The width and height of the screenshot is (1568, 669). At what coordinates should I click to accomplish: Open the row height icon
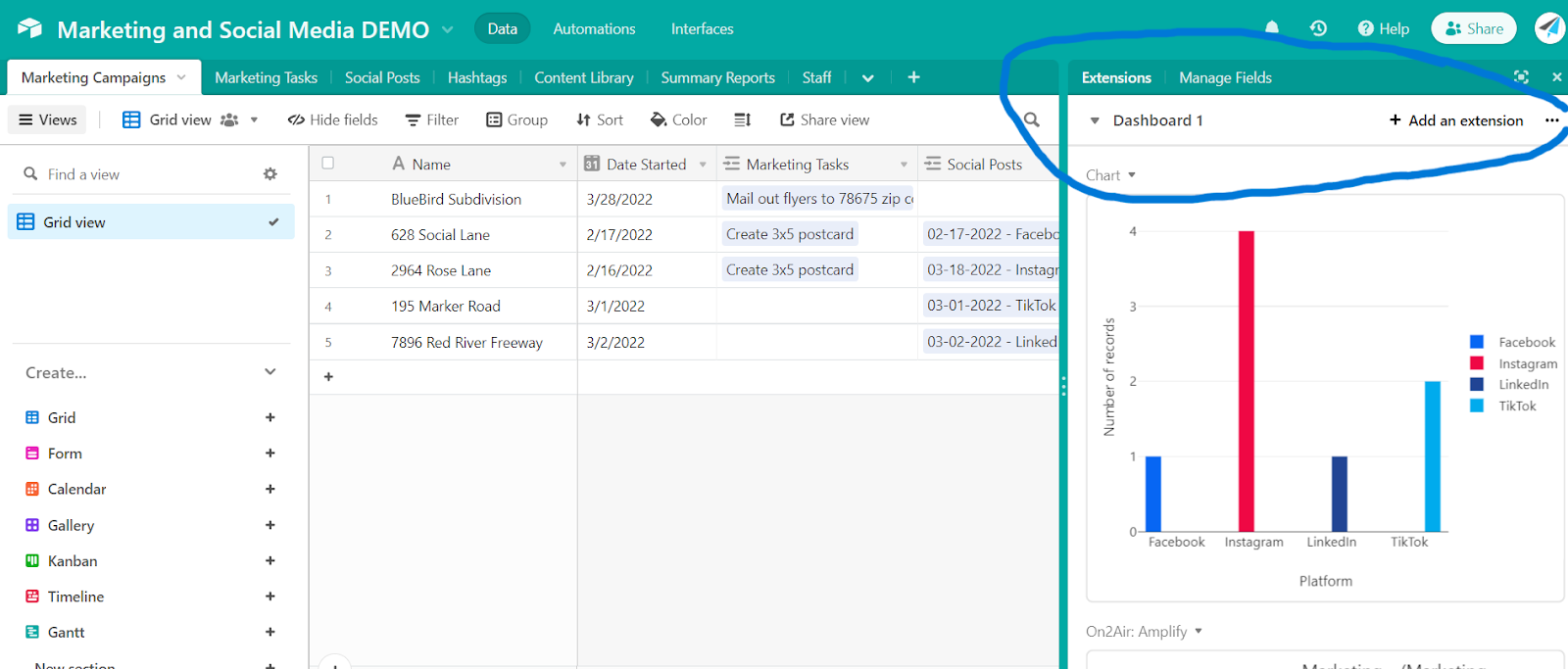742,120
